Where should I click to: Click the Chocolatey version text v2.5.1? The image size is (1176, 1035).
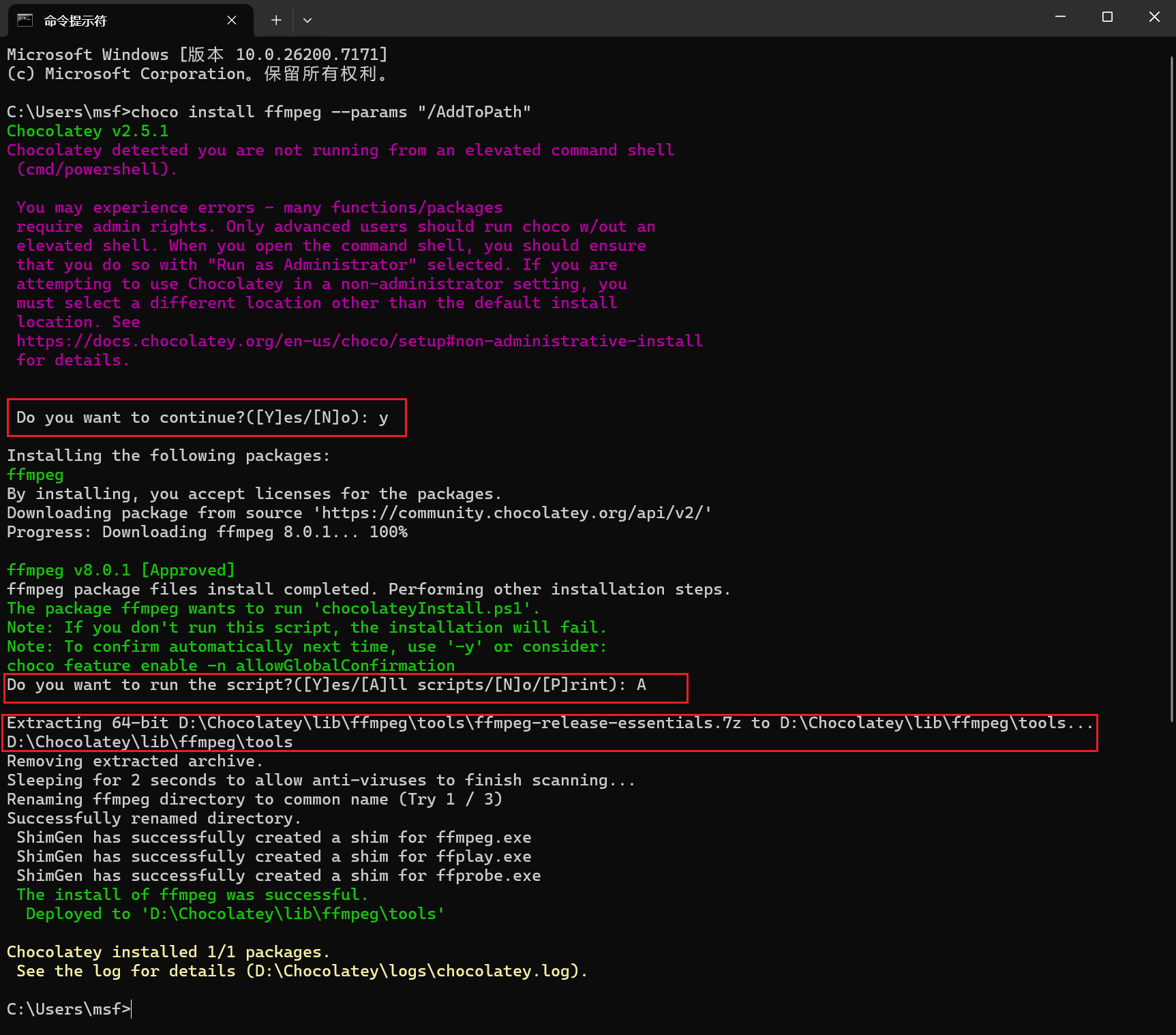pos(140,130)
